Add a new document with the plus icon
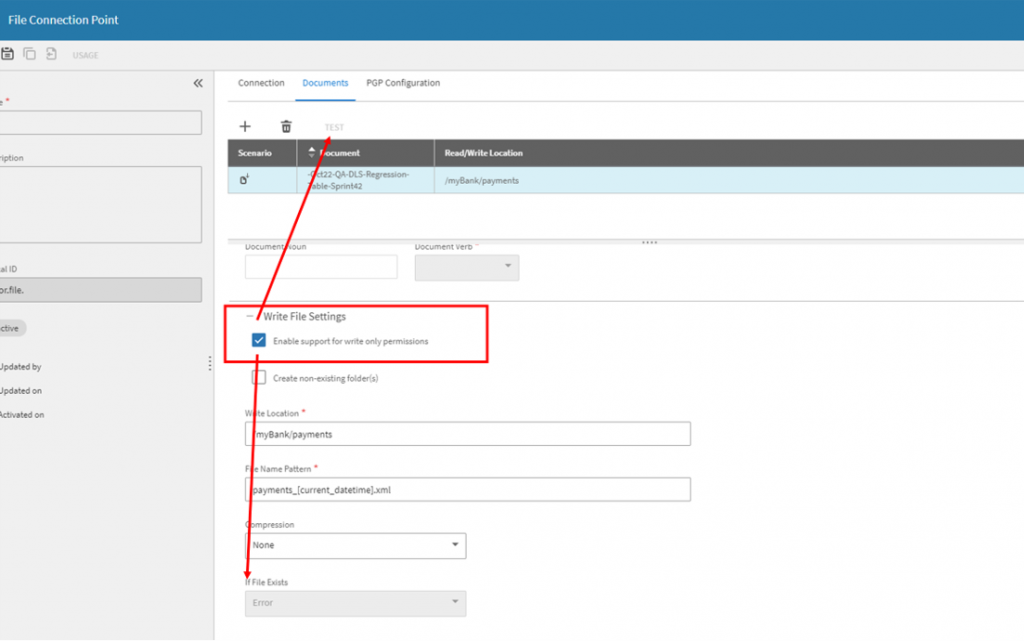1024x641 pixels. [245, 127]
